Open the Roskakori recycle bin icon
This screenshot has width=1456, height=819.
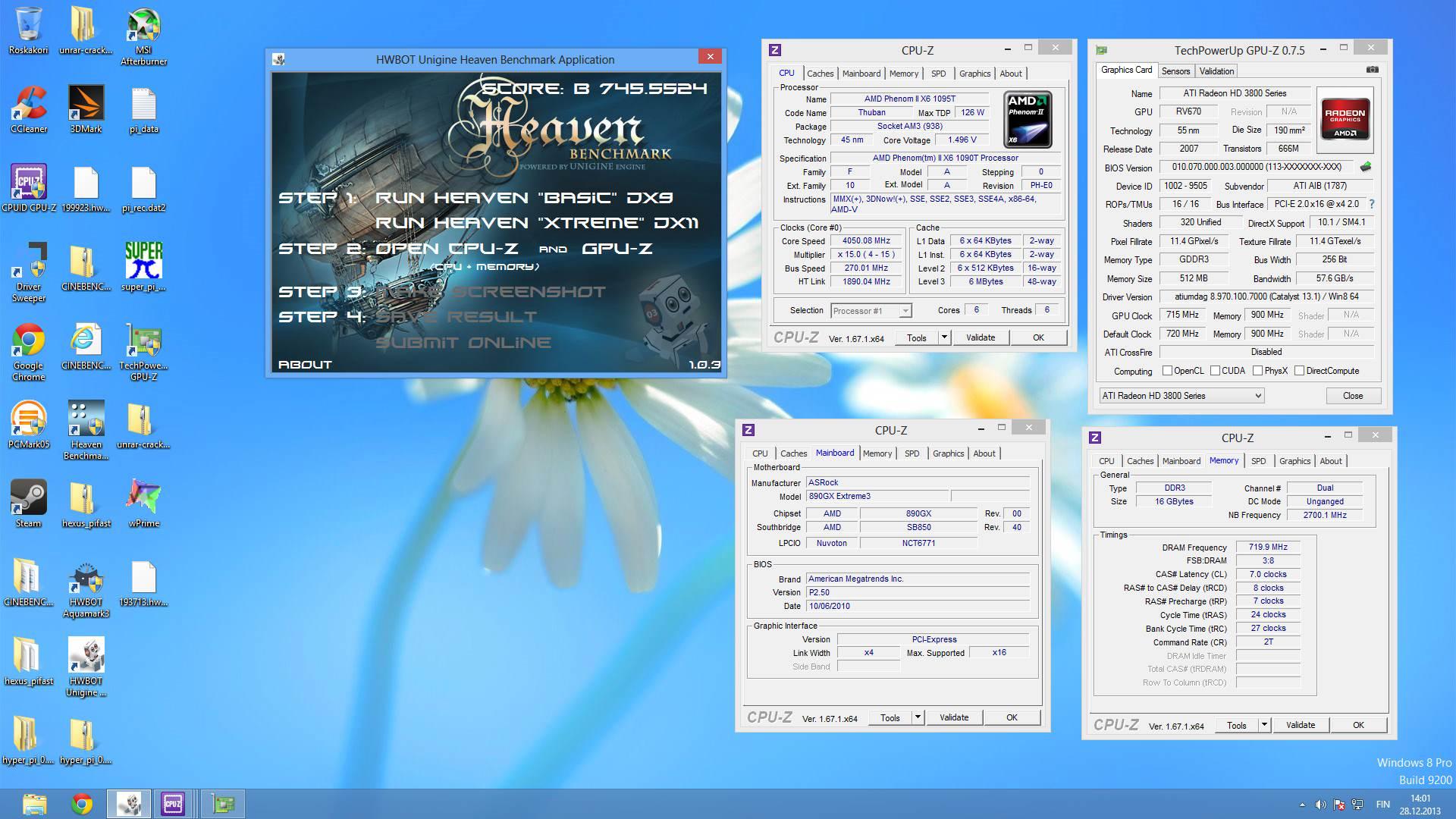point(29,30)
